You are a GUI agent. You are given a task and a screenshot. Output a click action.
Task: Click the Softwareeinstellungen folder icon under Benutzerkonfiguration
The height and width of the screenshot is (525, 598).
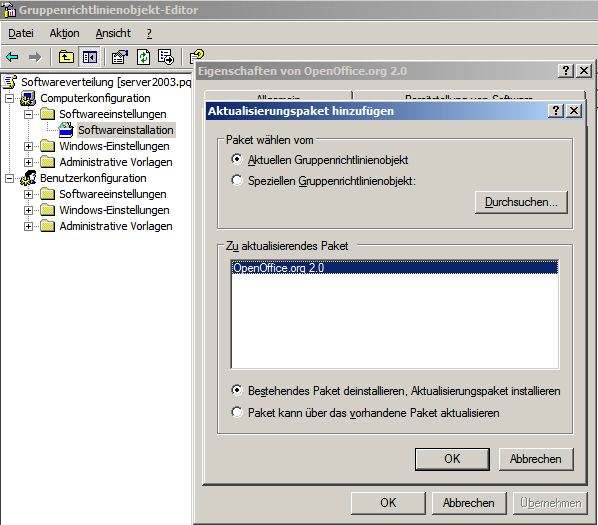click(x=47, y=194)
